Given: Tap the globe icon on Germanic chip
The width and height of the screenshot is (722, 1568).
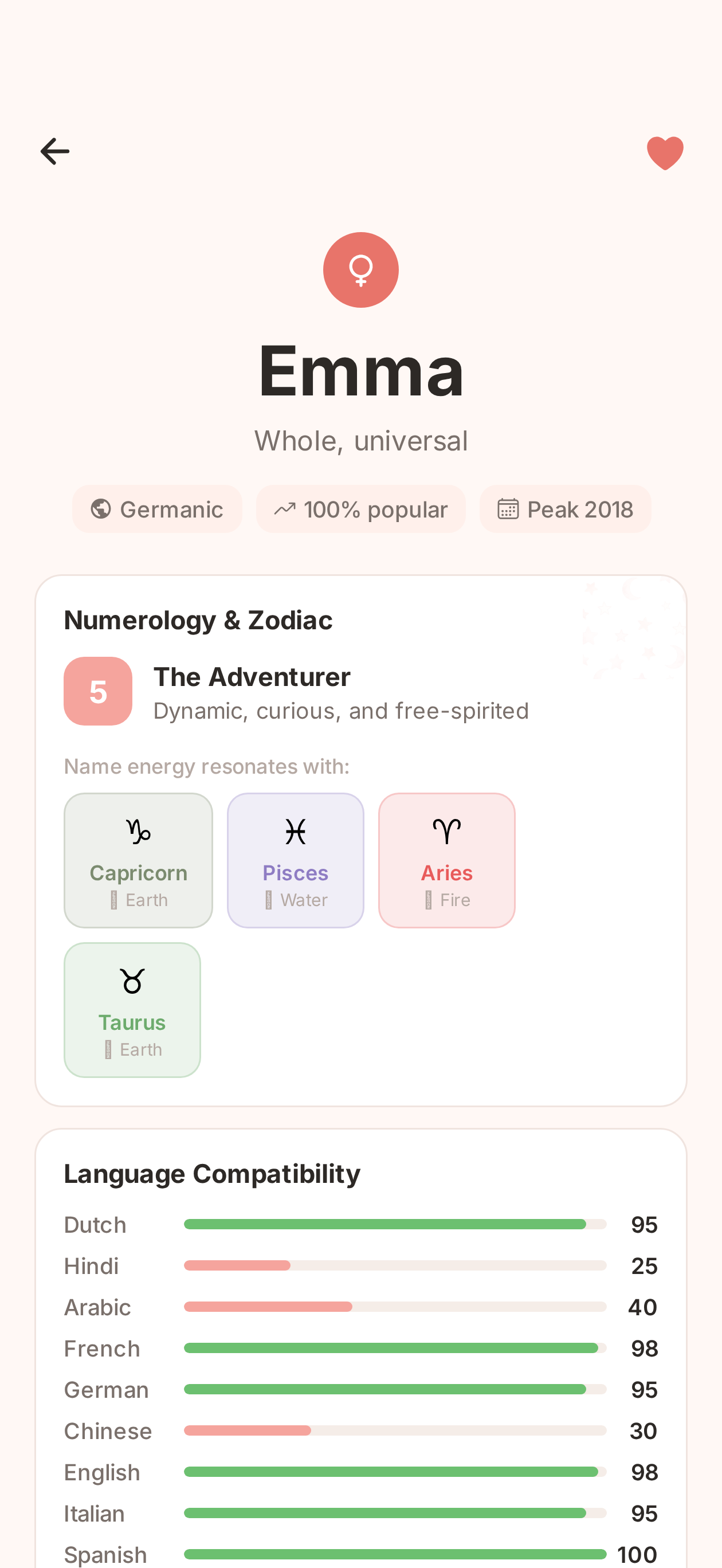Looking at the screenshot, I should tap(101, 509).
